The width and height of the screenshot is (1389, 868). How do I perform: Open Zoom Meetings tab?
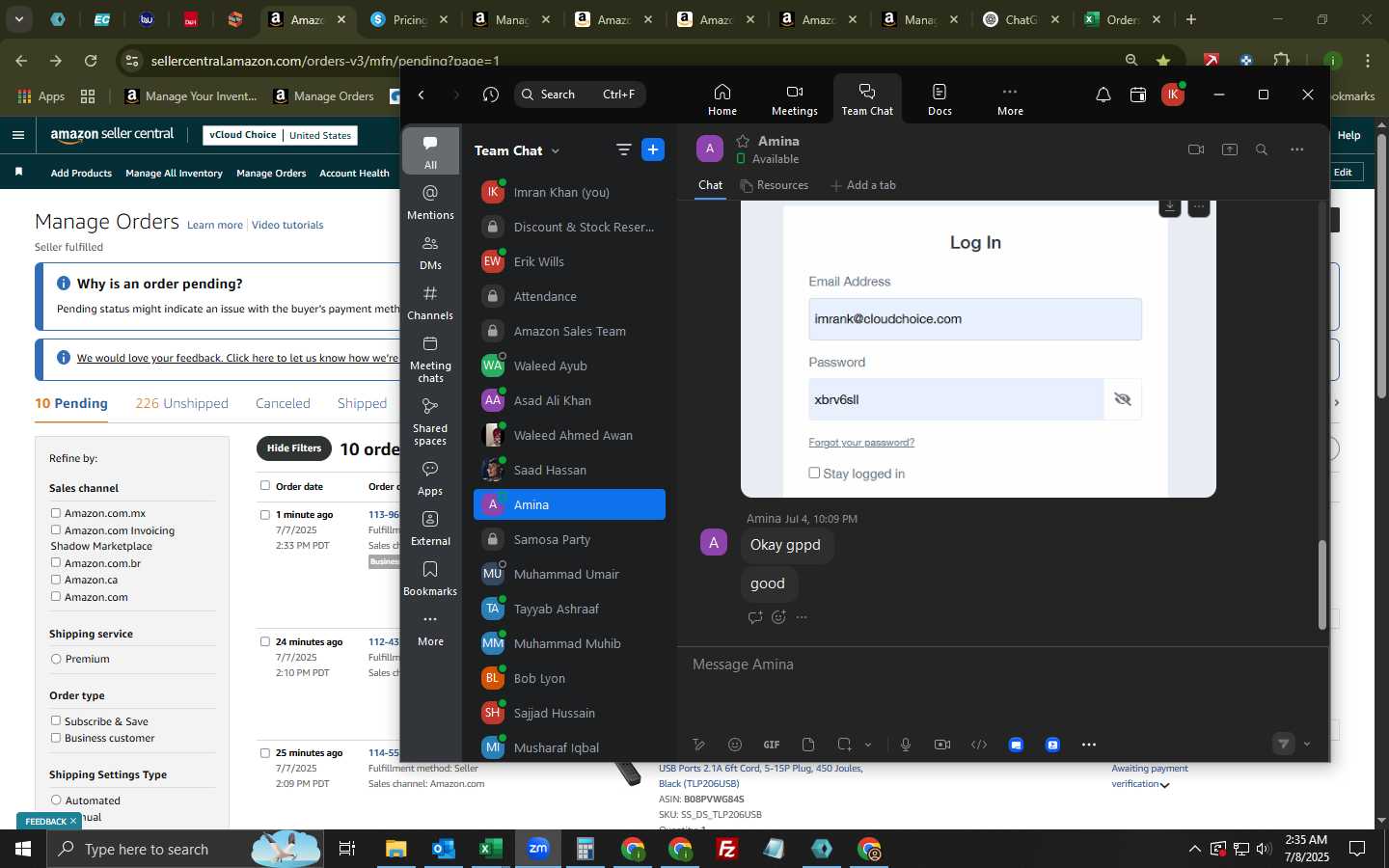[794, 99]
